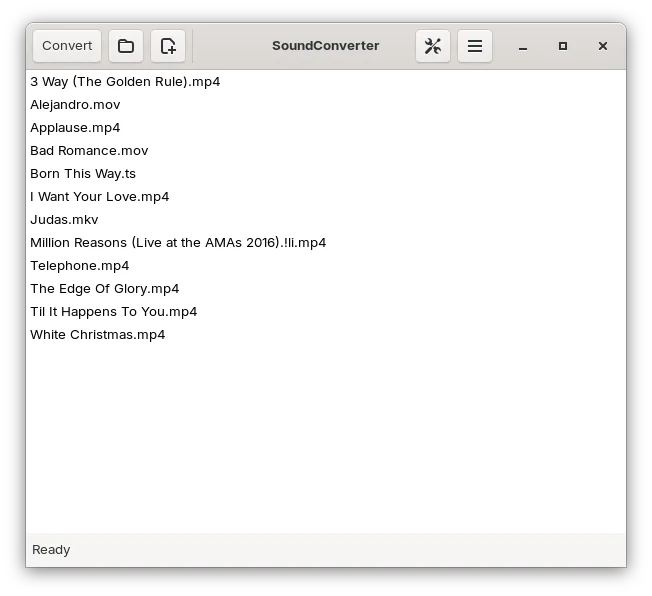Open the add folder icon
Viewport: 652px width, 596px height.
[x=126, y=46]
